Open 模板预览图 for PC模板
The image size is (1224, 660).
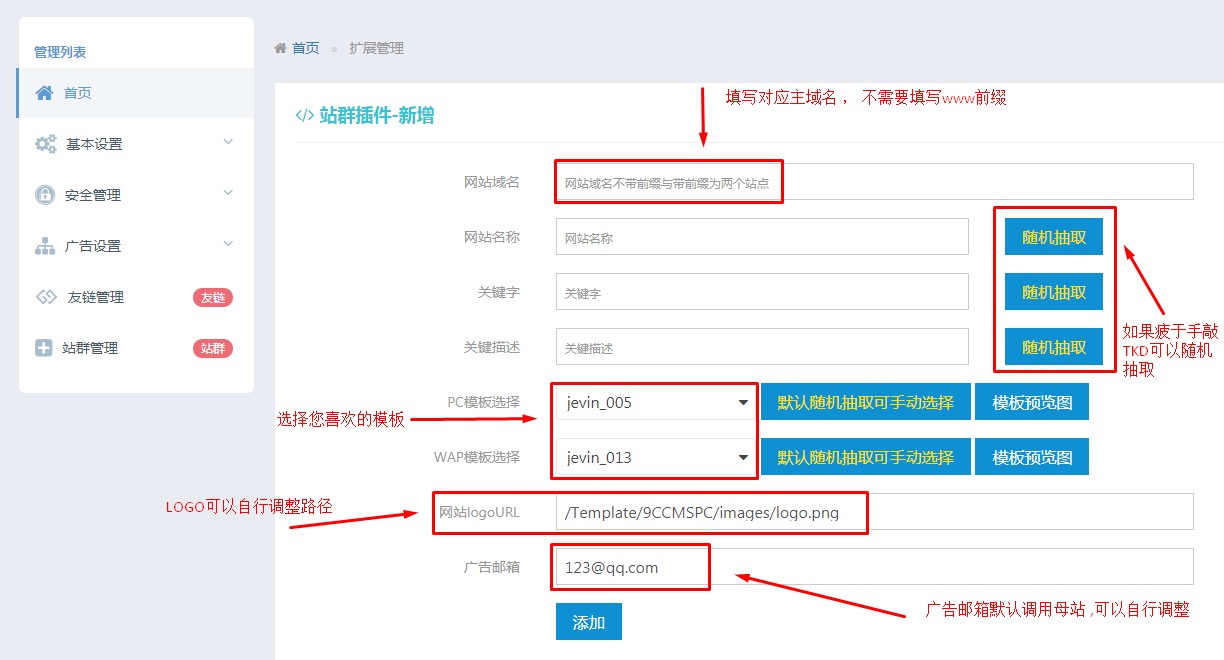pyautogui.click(x=1032, y=402)
